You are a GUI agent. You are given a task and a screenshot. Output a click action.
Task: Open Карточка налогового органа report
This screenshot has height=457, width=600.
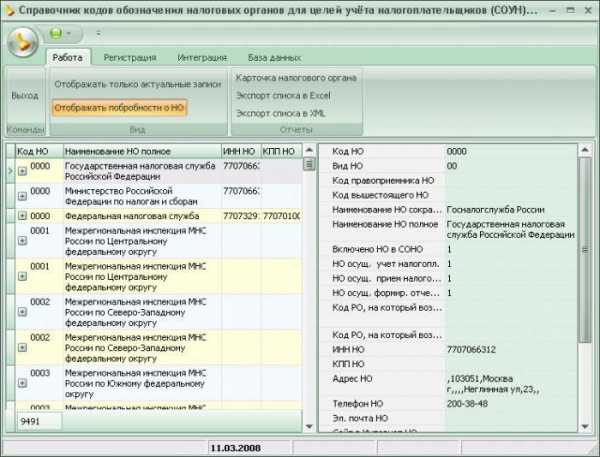click(295, 77)
